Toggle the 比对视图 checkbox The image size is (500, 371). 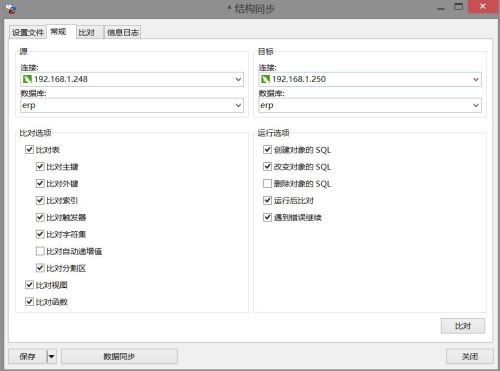coord(29,285)
